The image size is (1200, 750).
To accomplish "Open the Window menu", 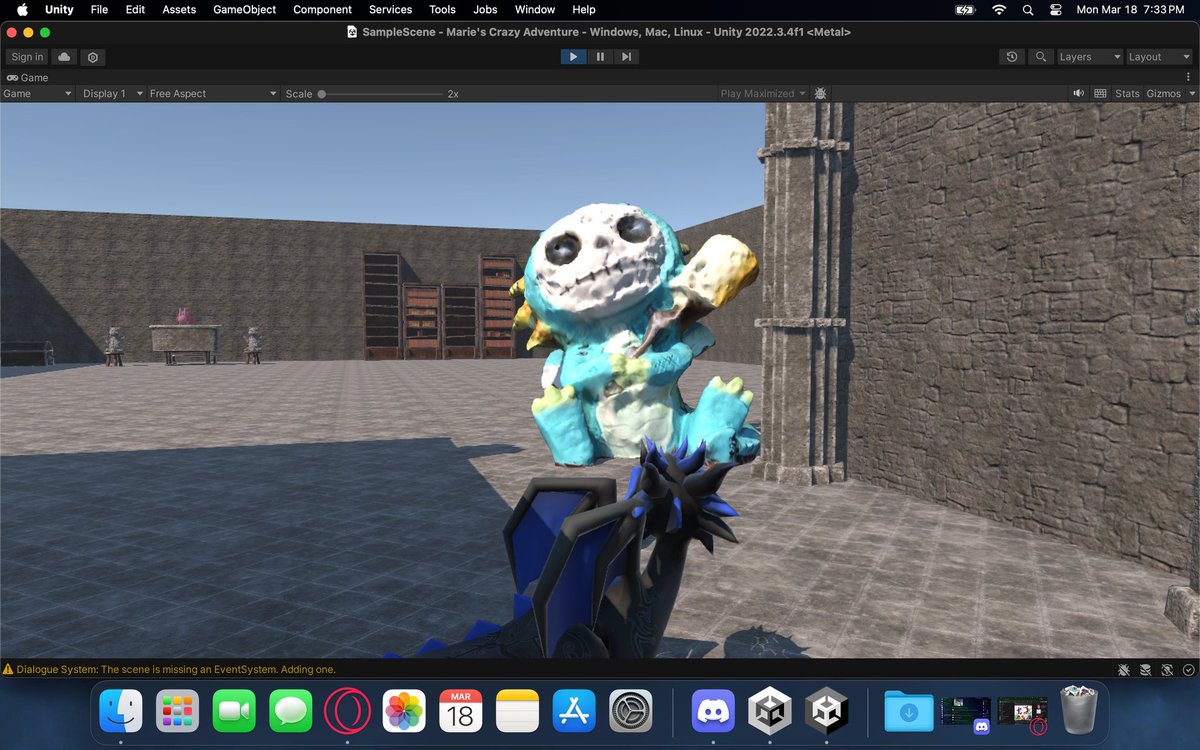I will [535, 9].
